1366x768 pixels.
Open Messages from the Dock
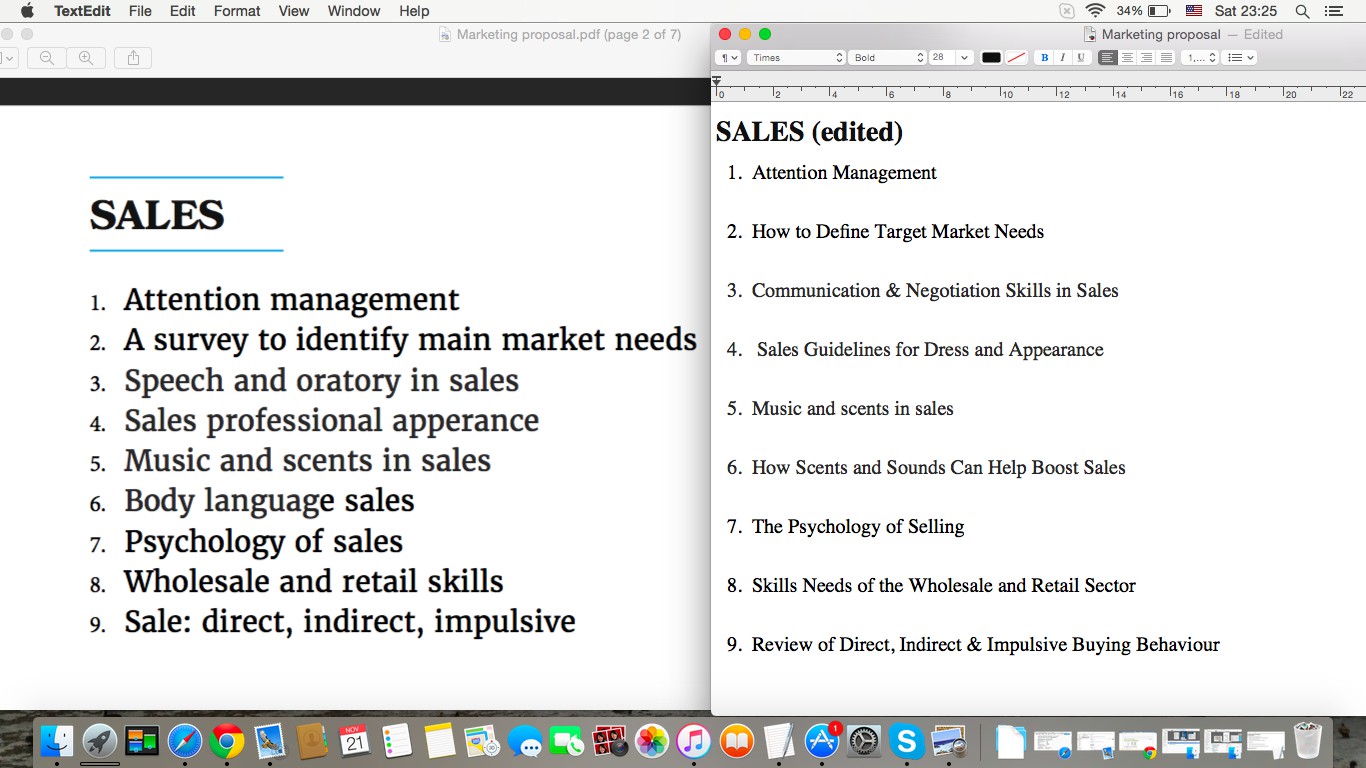525,741
